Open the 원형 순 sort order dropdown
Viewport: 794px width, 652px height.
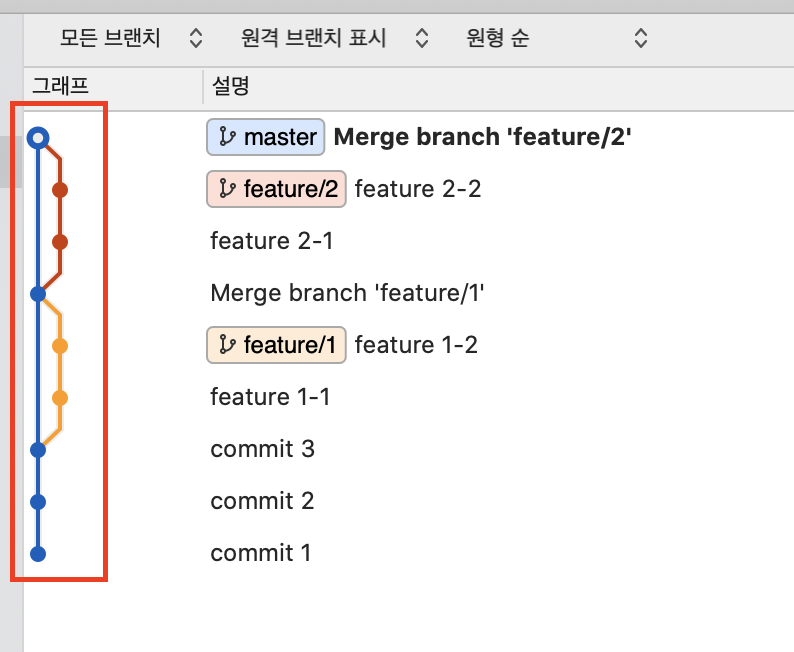click(556, 38)
